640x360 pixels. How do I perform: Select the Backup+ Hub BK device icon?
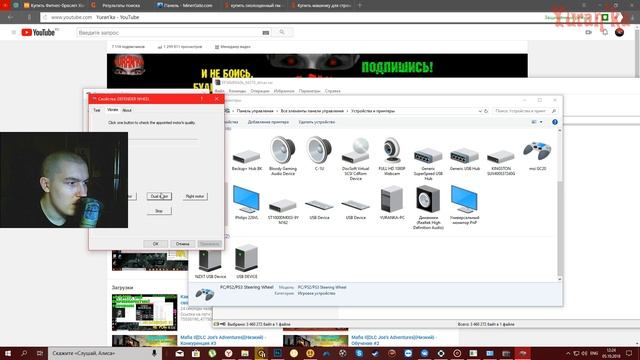[x=247, y=157]
